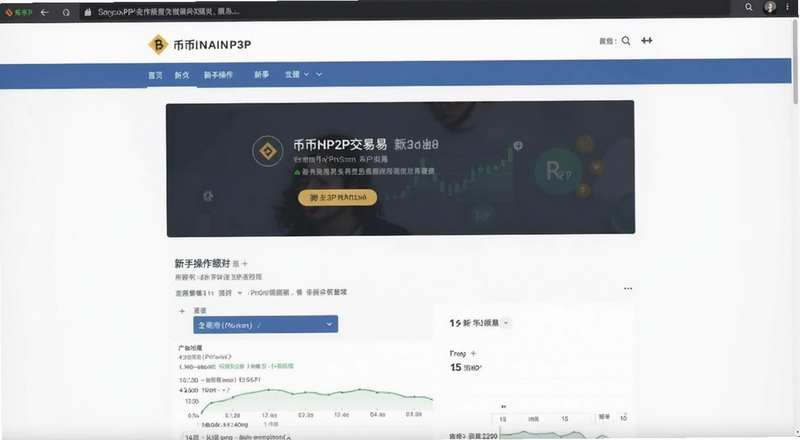The width and height of the screenshot is (800, 440).
Task: Click the circular diamond logo in the banner
Action: (x=267, y=151)
